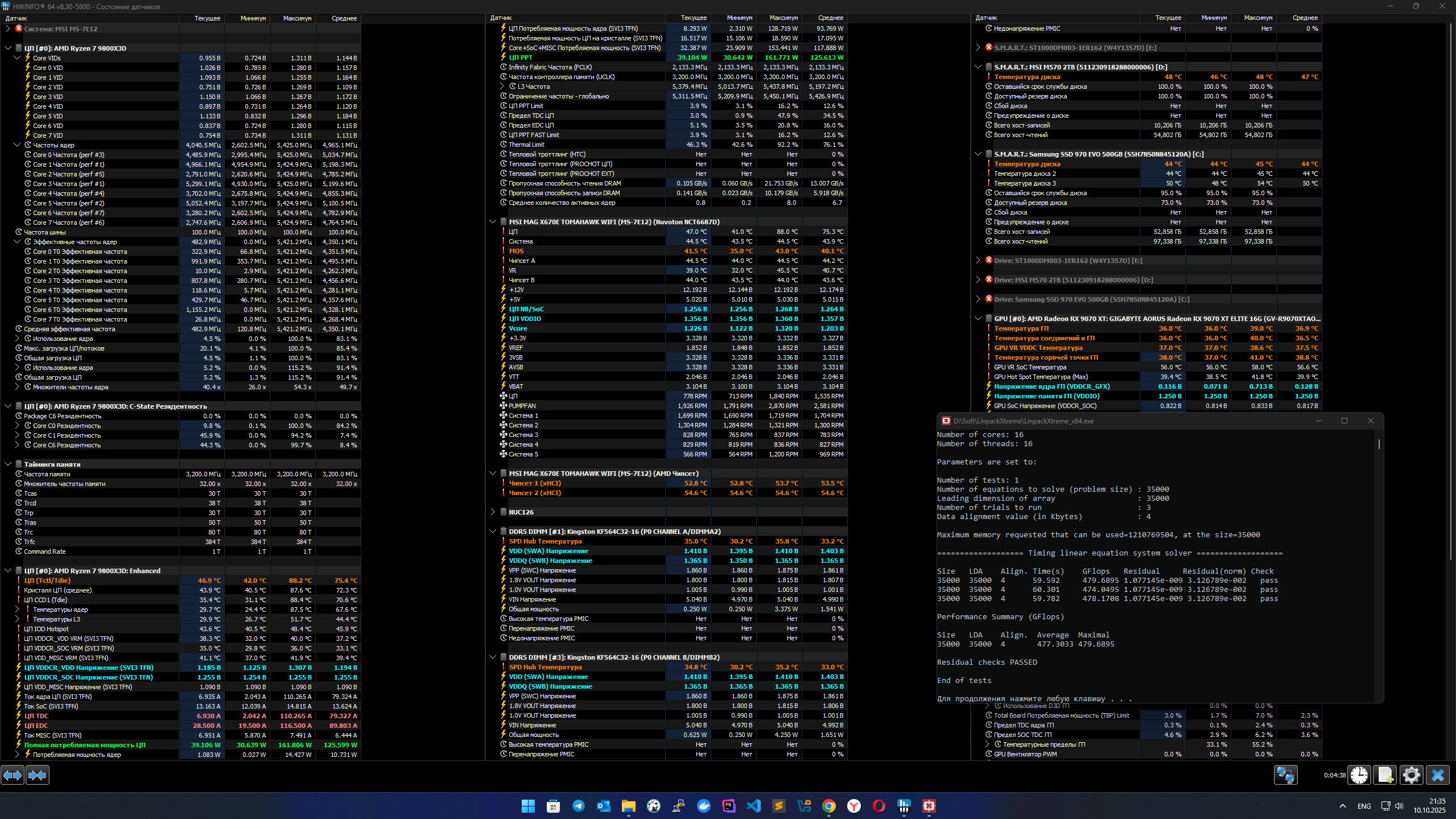Open Google Chrome from the taskbar

click(829, 806)
